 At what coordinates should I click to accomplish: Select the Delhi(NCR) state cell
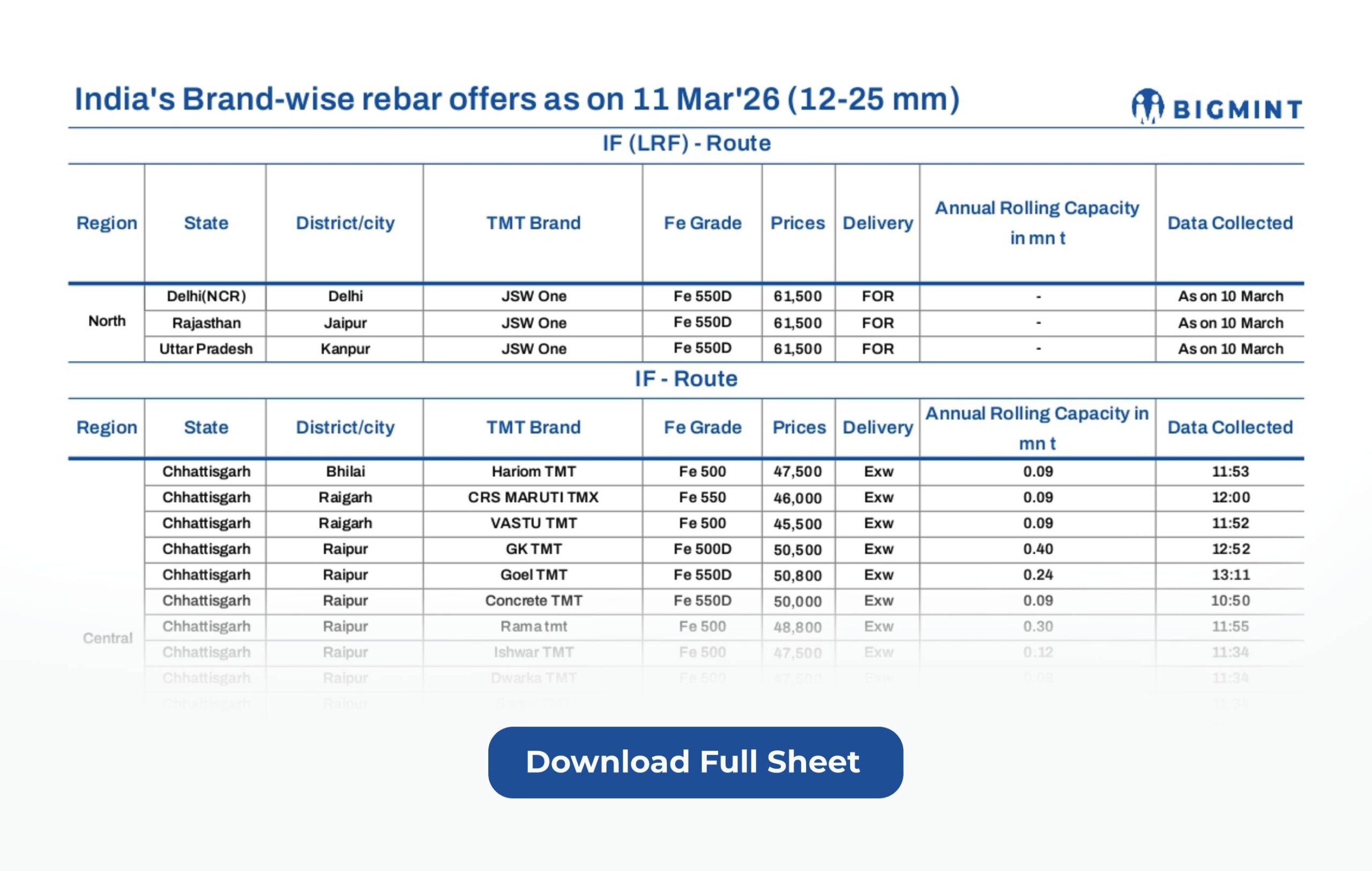pyautogui.click(x=206, y=296)
